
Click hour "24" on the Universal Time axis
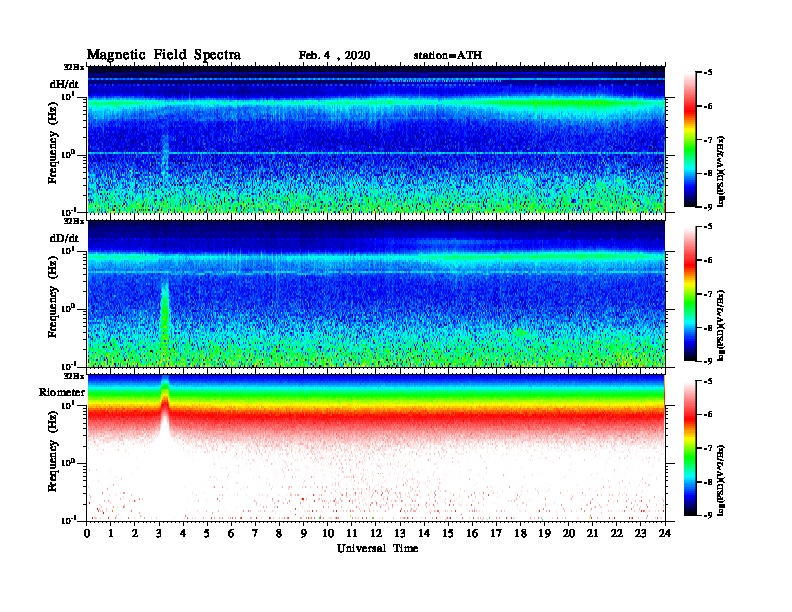click(x=665, y=533)
